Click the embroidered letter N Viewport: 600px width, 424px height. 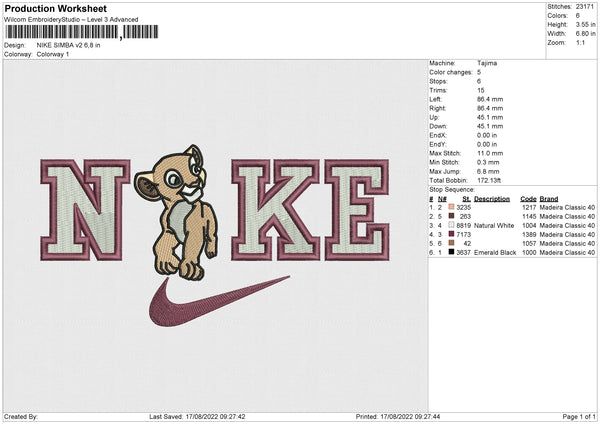(x=85, y=210)
